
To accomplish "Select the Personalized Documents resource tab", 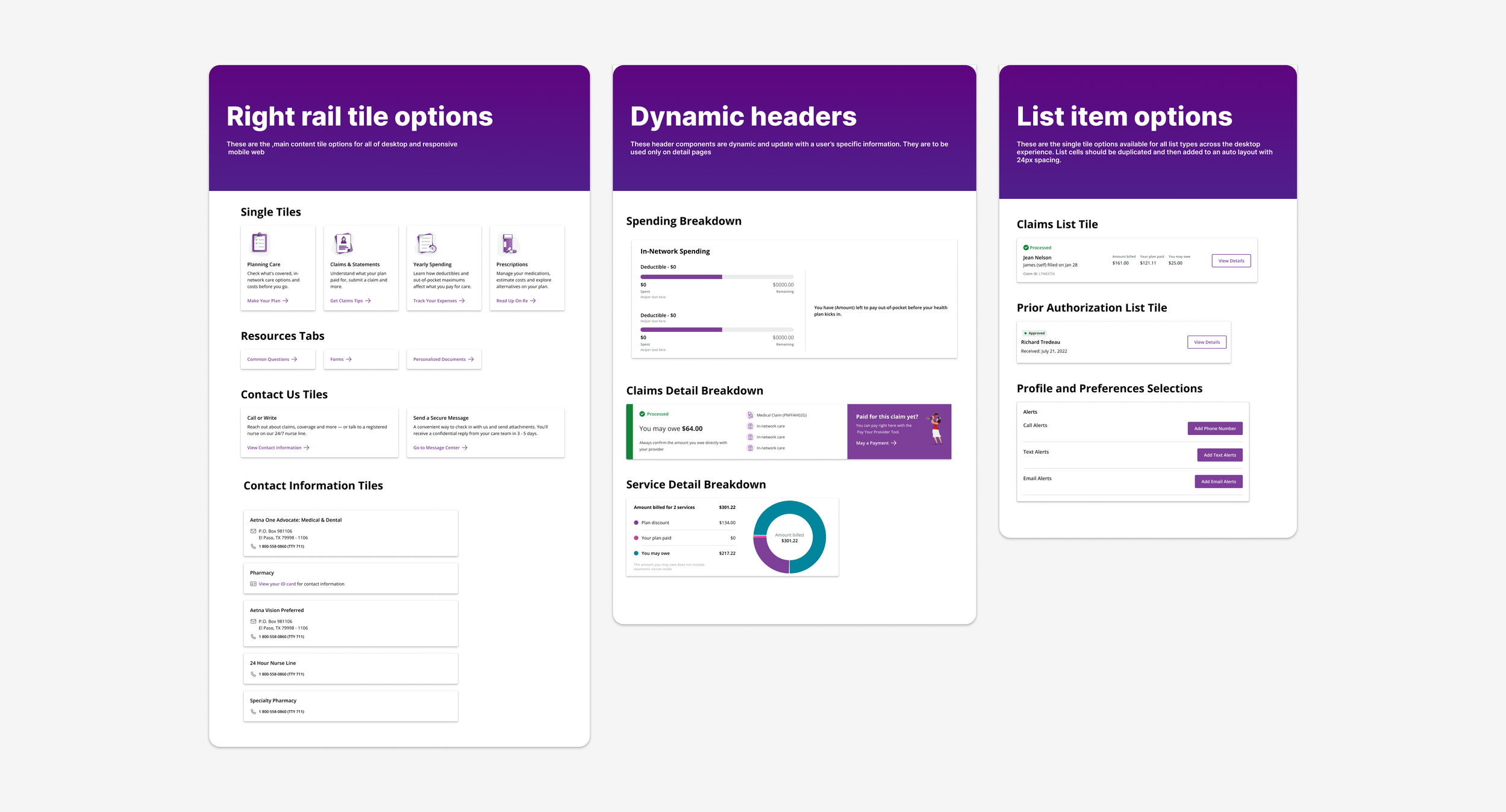I will (444, 359).
